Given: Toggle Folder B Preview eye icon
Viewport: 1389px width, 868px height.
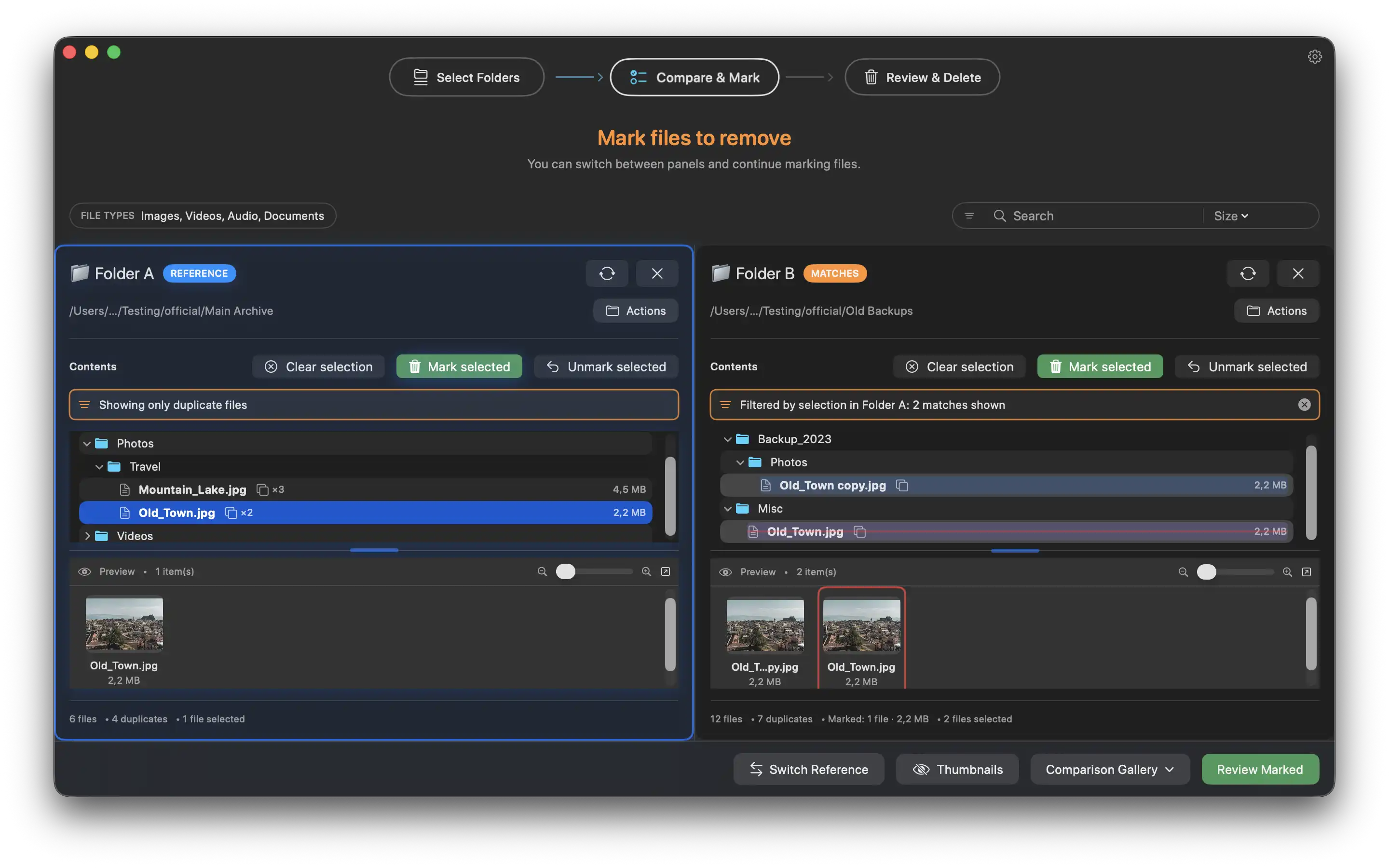Looking at the screenshot, I should (x=725, y=572).
